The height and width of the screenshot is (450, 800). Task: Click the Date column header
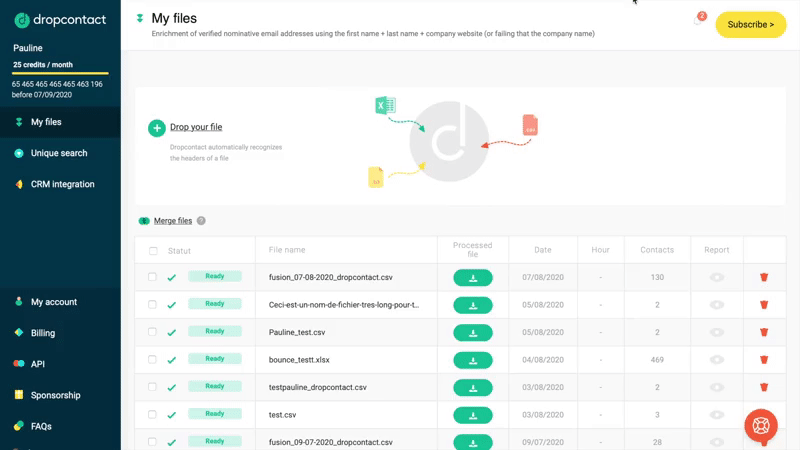(x=543, y=250)
